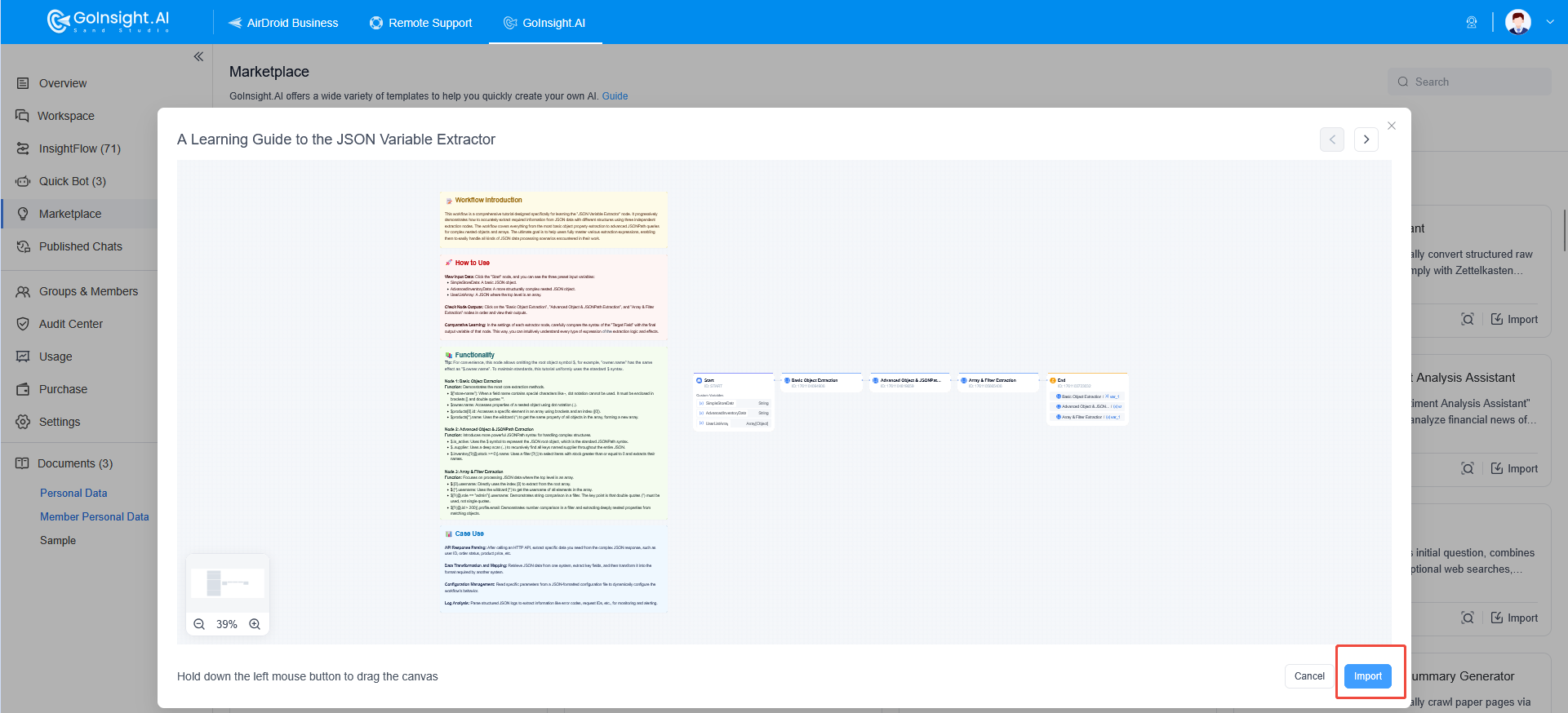Click preview icon on Analysis Assistant card

coord(1468,468)
